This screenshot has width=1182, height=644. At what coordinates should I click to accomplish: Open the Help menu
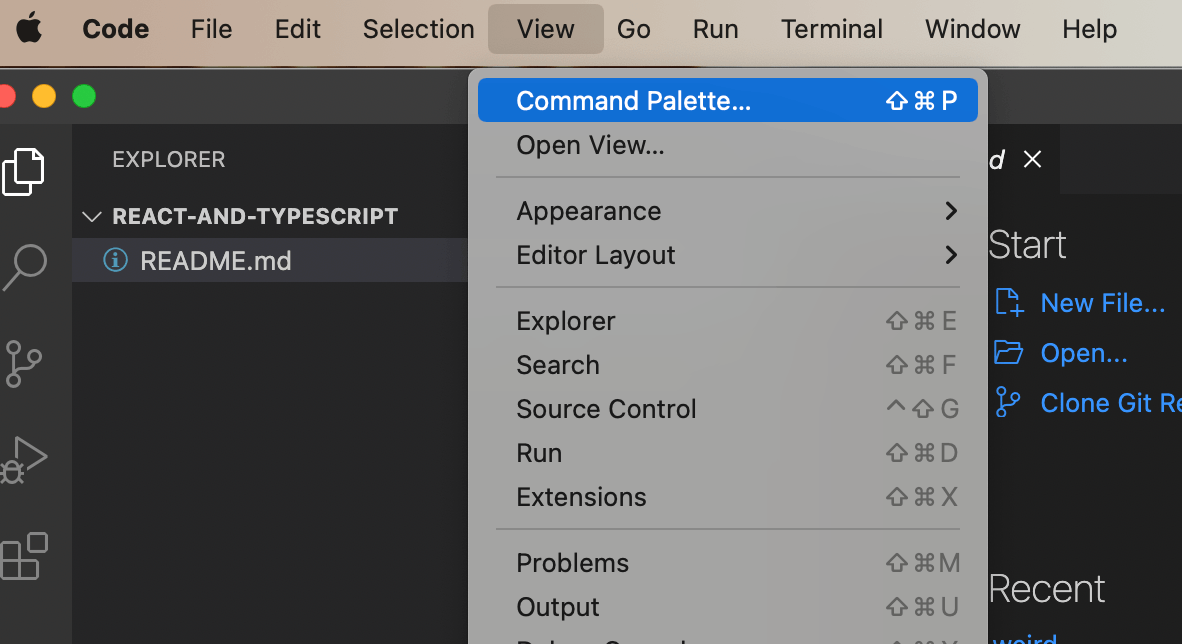tap(1089, 29)
